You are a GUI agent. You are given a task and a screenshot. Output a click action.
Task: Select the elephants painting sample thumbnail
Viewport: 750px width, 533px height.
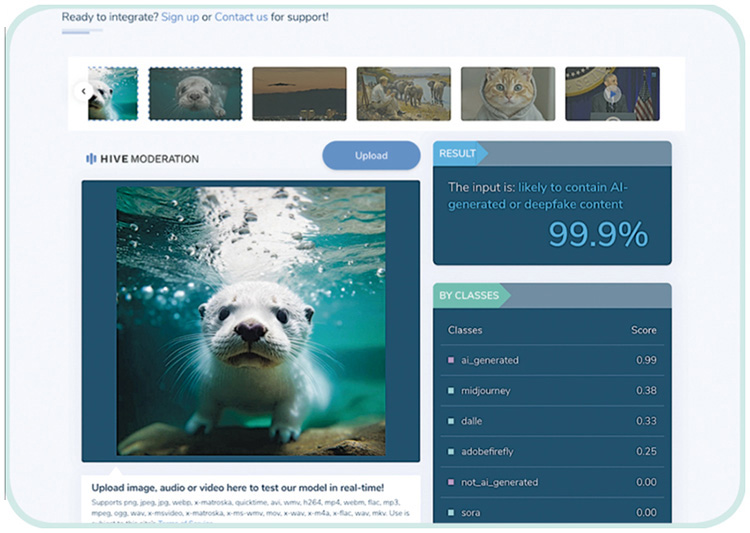403,94
